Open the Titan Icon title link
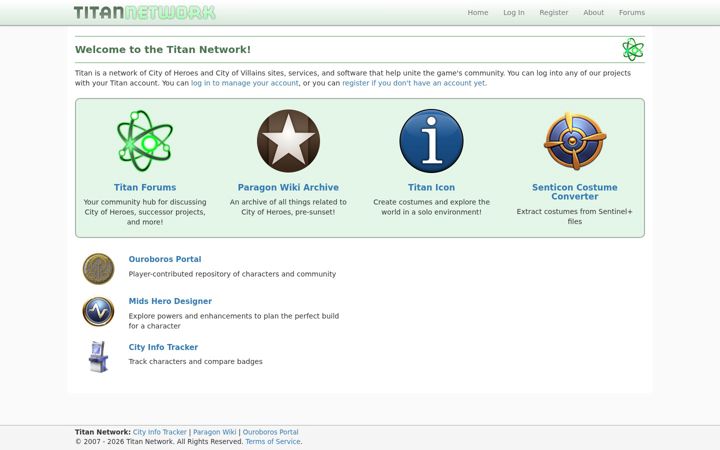The width and height of the screenshot is (720, 450). pos(431,187)
